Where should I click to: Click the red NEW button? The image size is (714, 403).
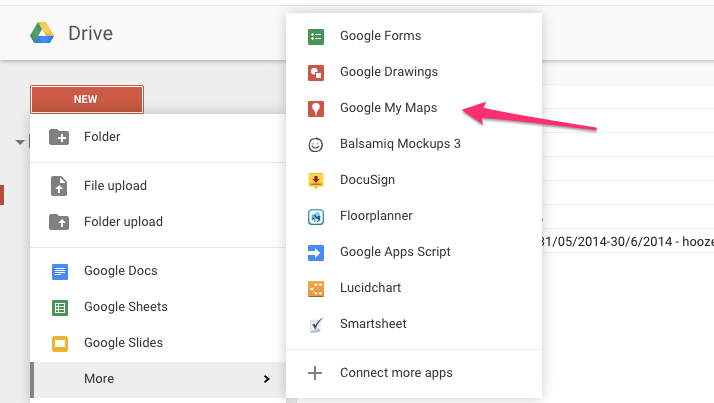(x=87, y=99)
